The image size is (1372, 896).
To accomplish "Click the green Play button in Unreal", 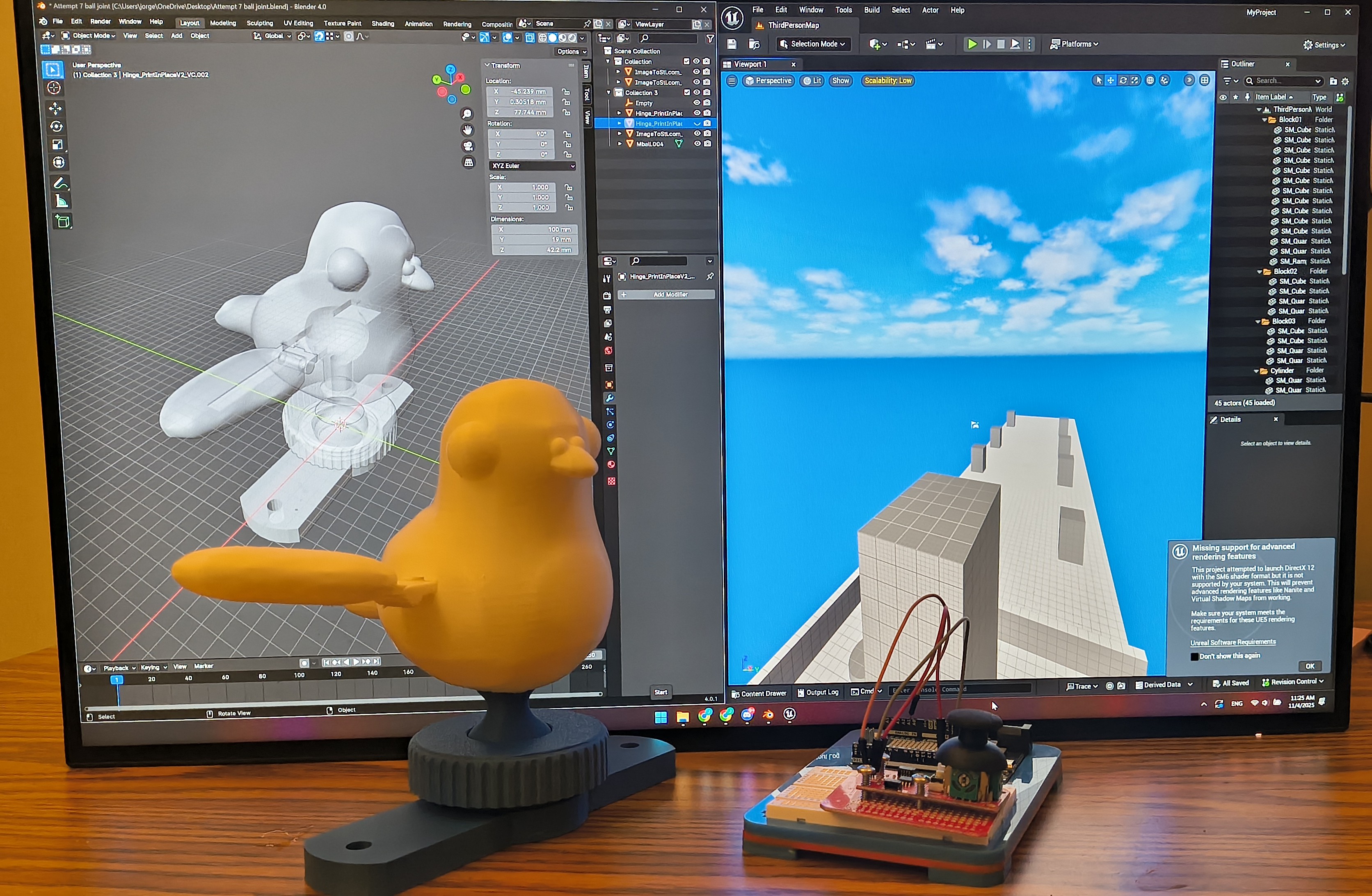I will tap(972, 44).
